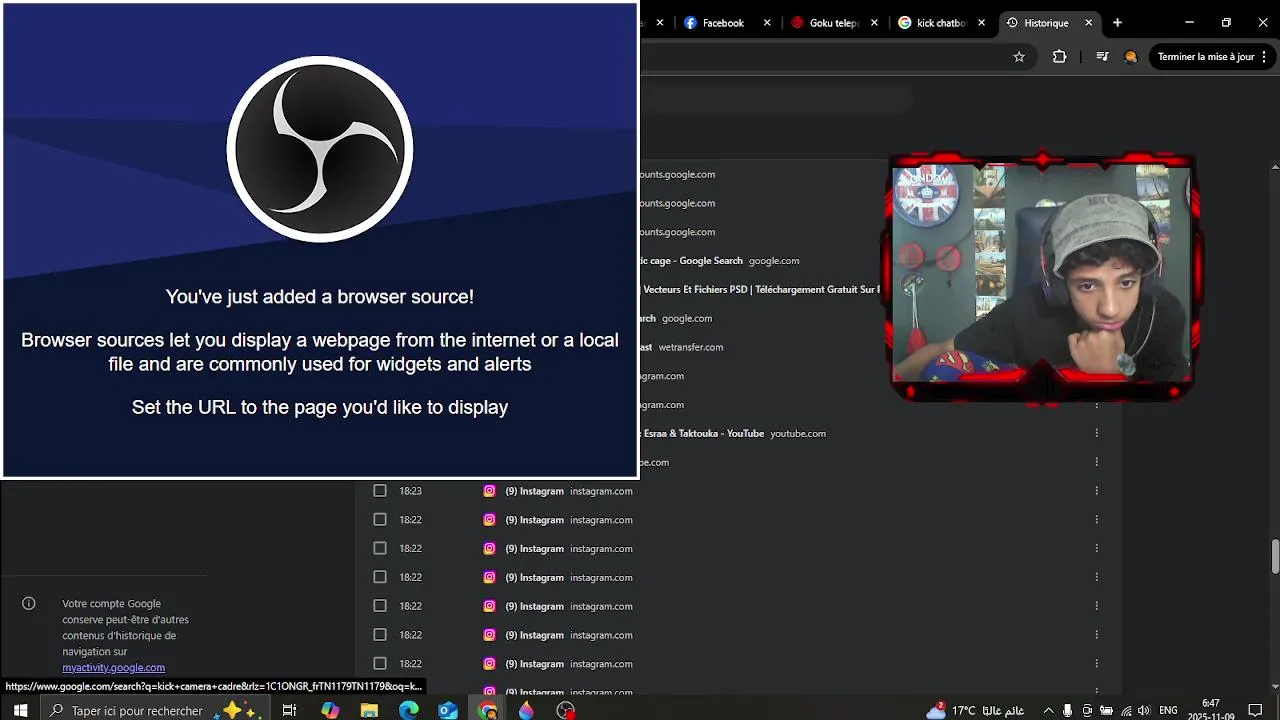Click the info icon beside Votre compte Google
Viewport: 1280px width, 720px height.
tap(29, 603)
